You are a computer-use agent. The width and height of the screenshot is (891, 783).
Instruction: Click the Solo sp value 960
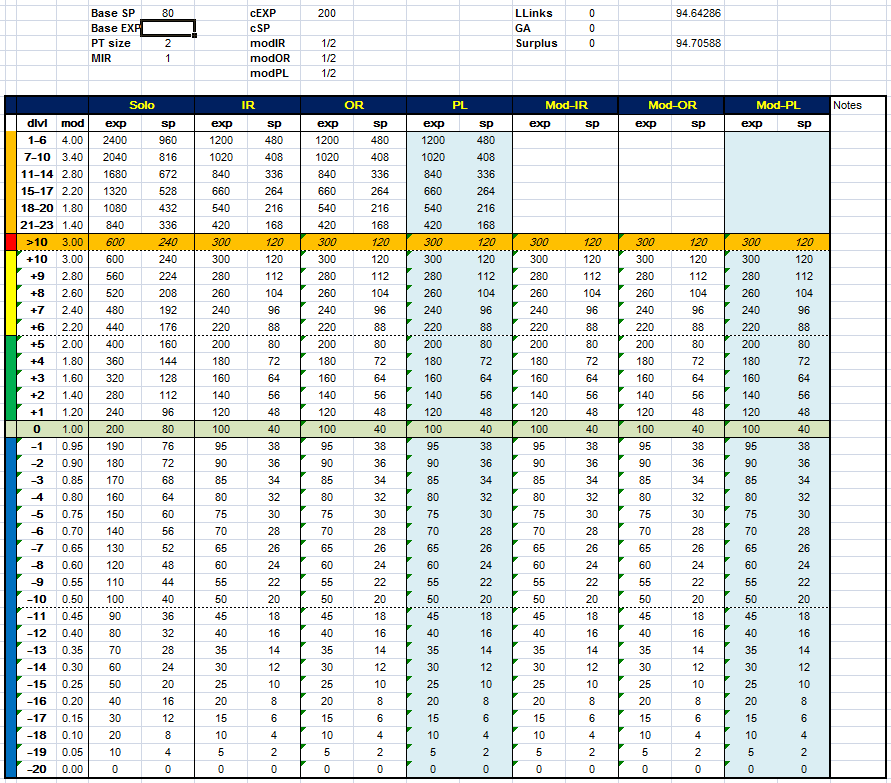click(168, 141)
